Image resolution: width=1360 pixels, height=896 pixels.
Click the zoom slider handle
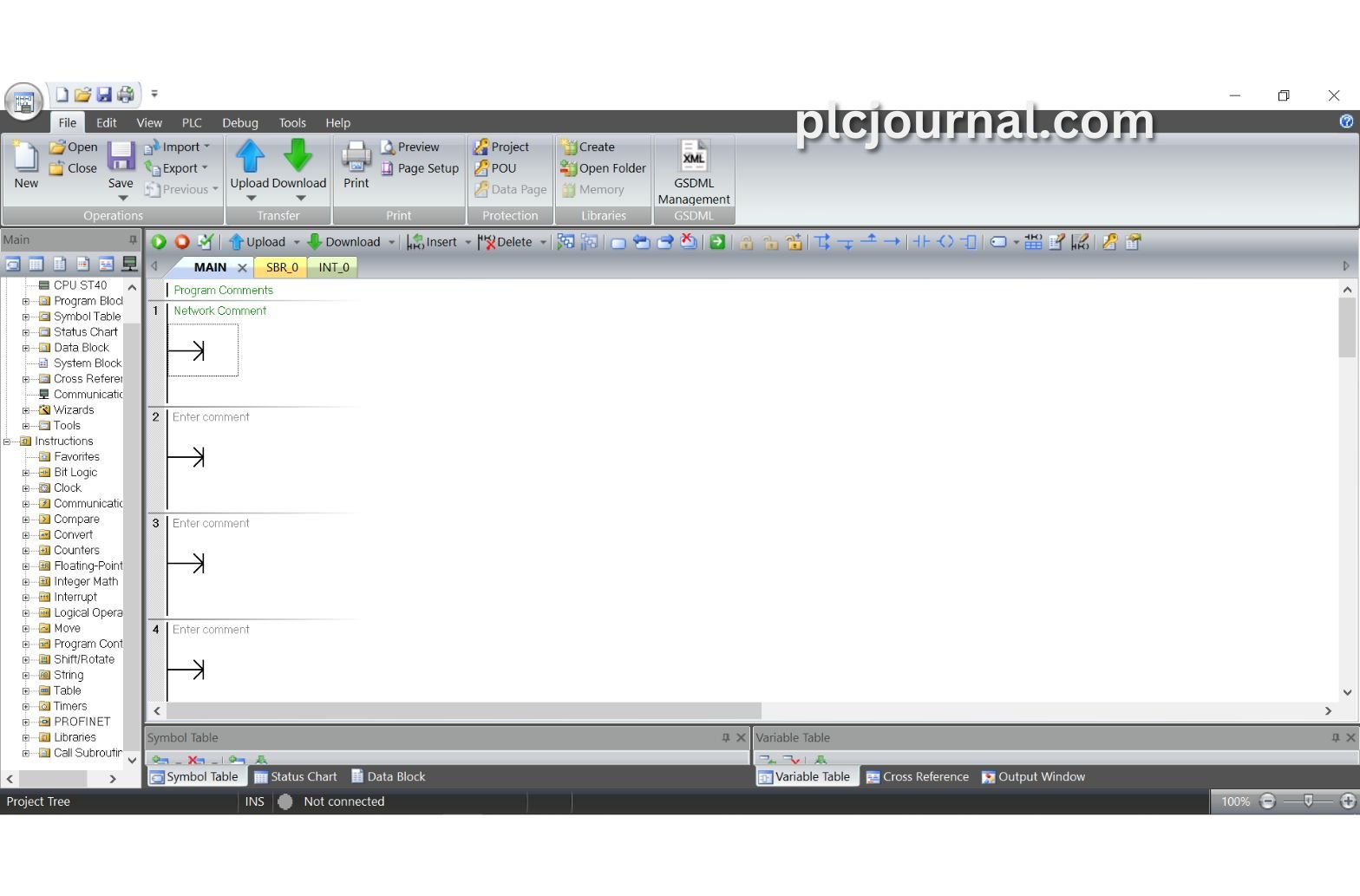click(x=1308, y=801)
